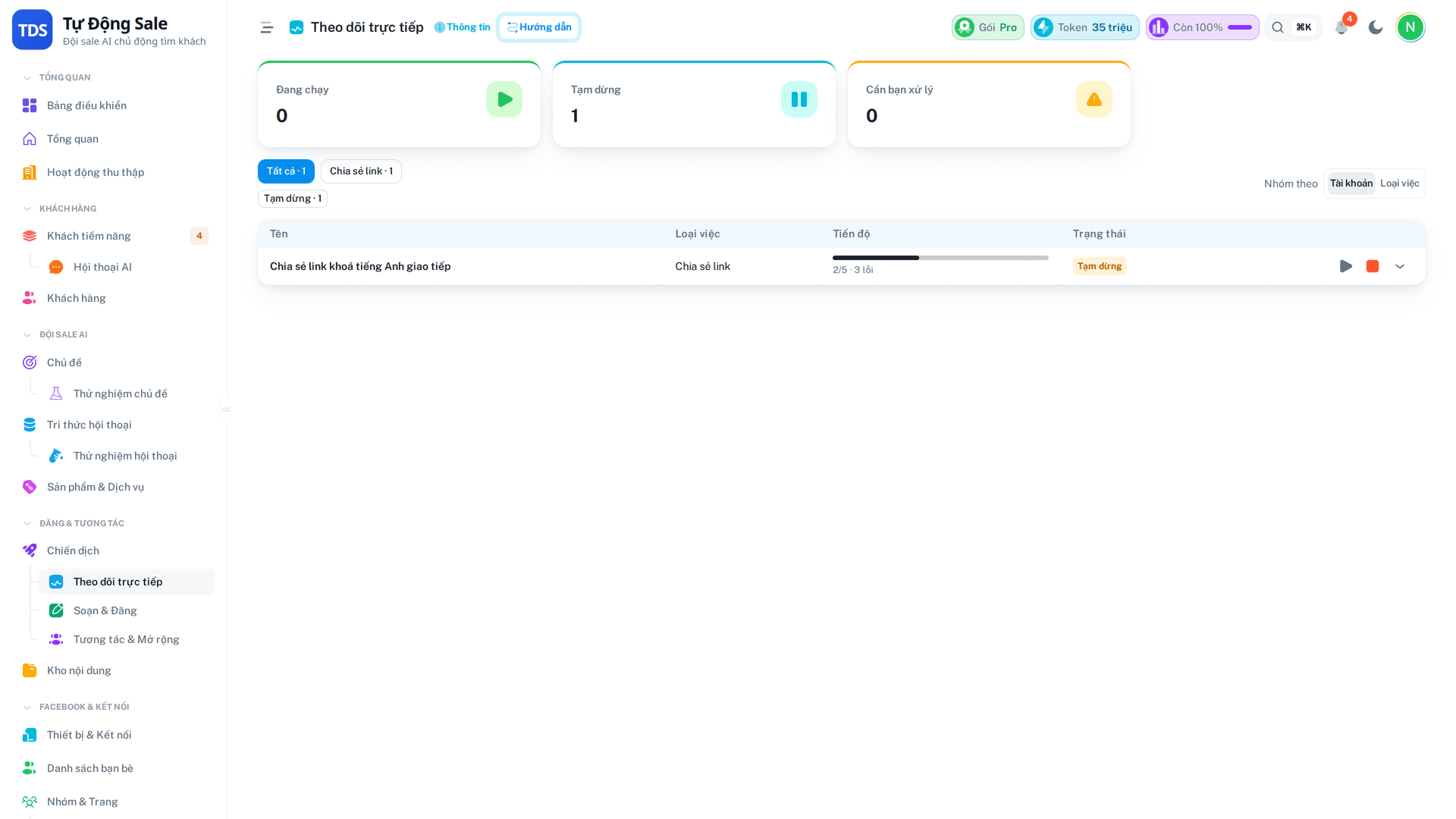
Task: Open Soạn & Đăng composer
Action: (x=127, y=610)
